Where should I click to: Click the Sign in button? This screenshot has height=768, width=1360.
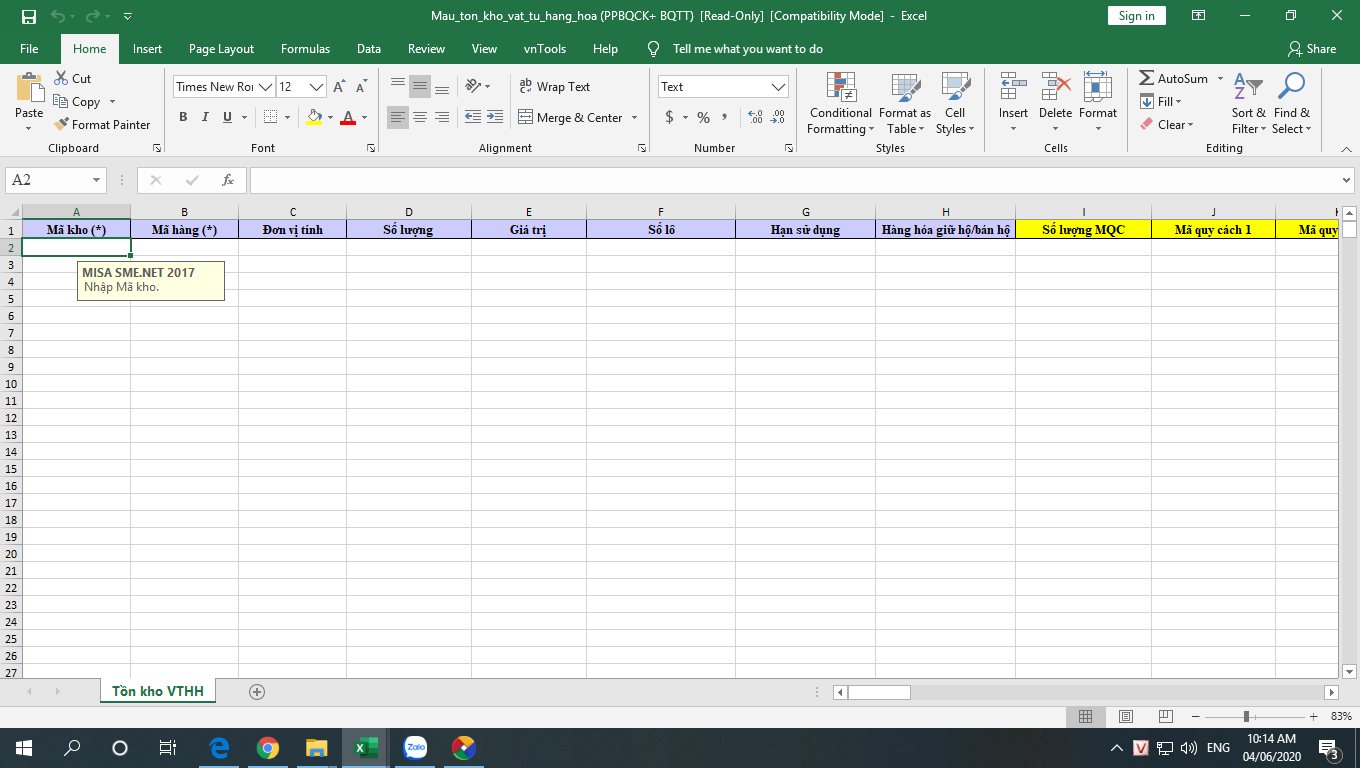1136,16
